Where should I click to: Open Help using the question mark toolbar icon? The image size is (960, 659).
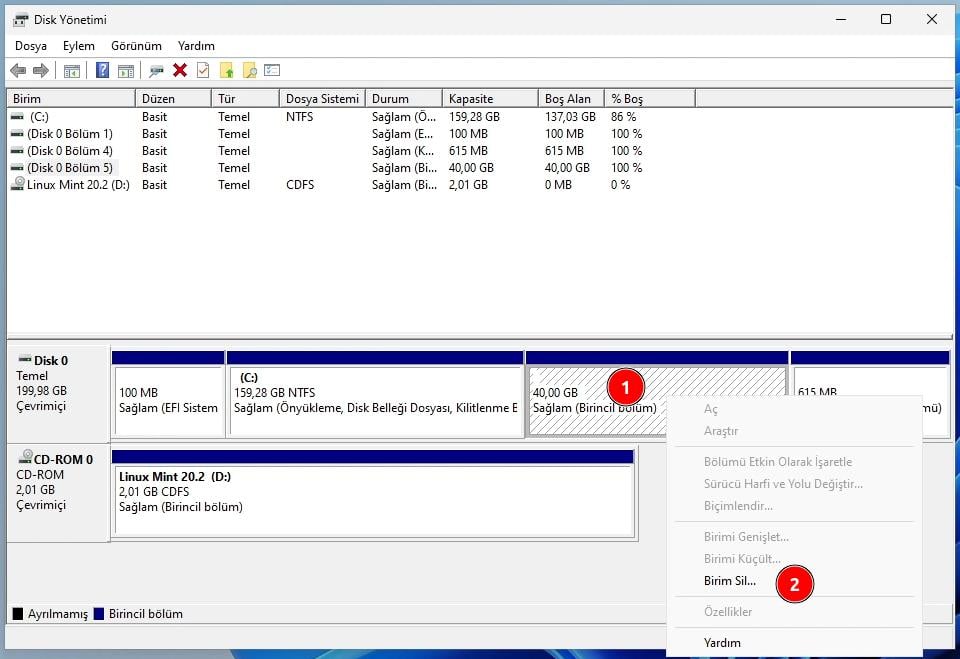[101, 70]
